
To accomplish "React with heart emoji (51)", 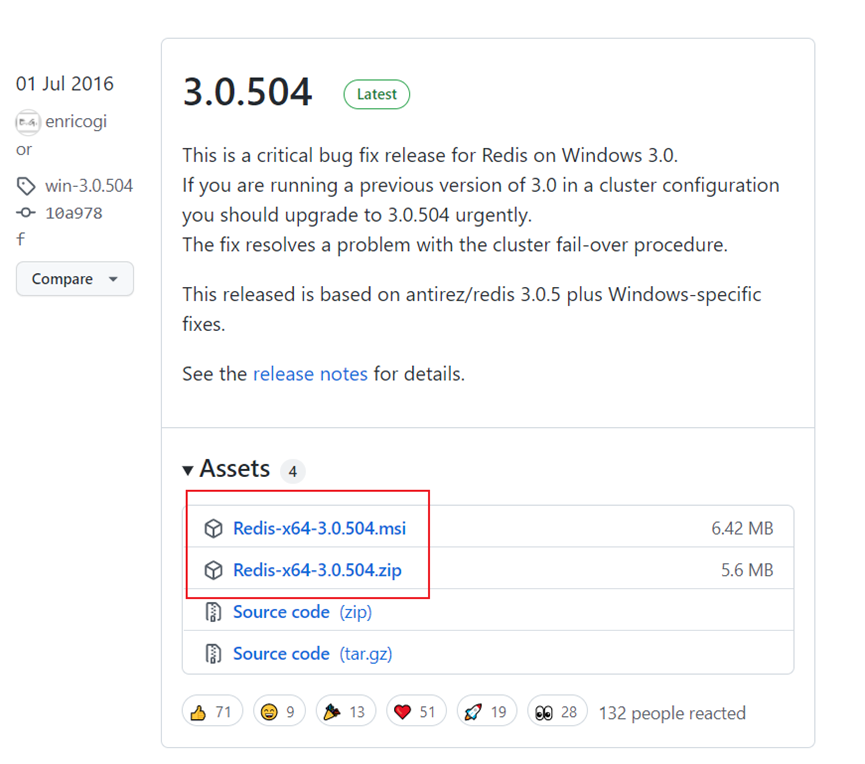I will tap(416, 712).
